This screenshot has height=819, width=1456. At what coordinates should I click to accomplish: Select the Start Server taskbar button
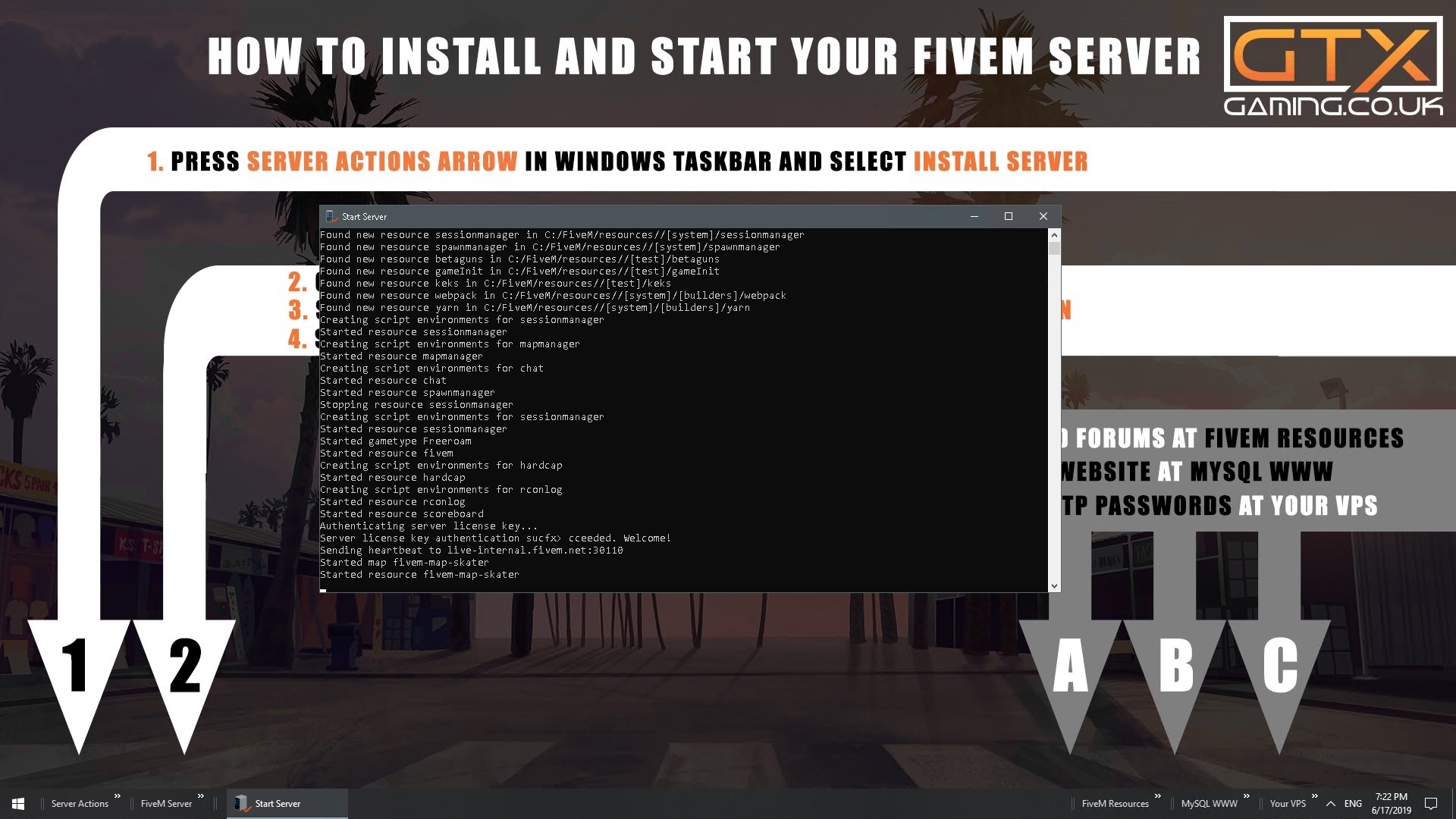pos(287,804)
